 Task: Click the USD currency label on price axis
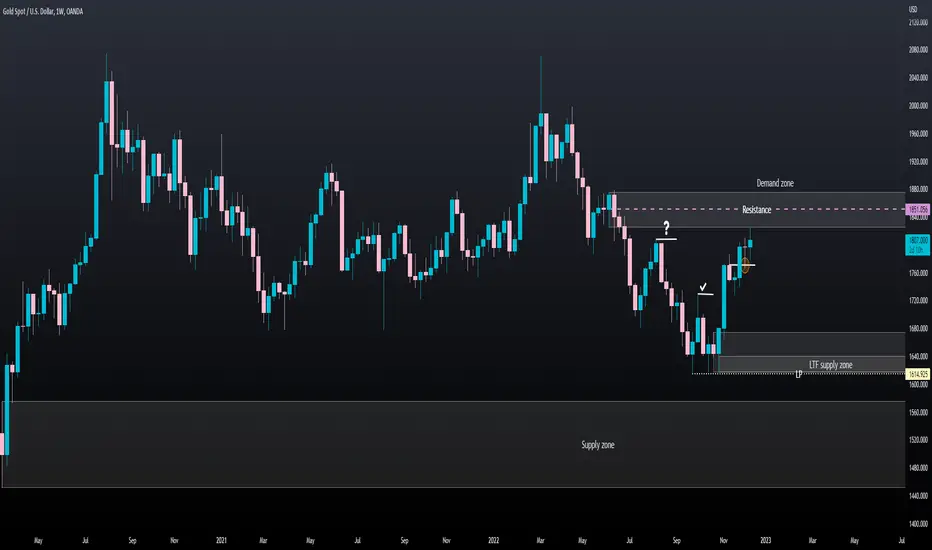913,10
